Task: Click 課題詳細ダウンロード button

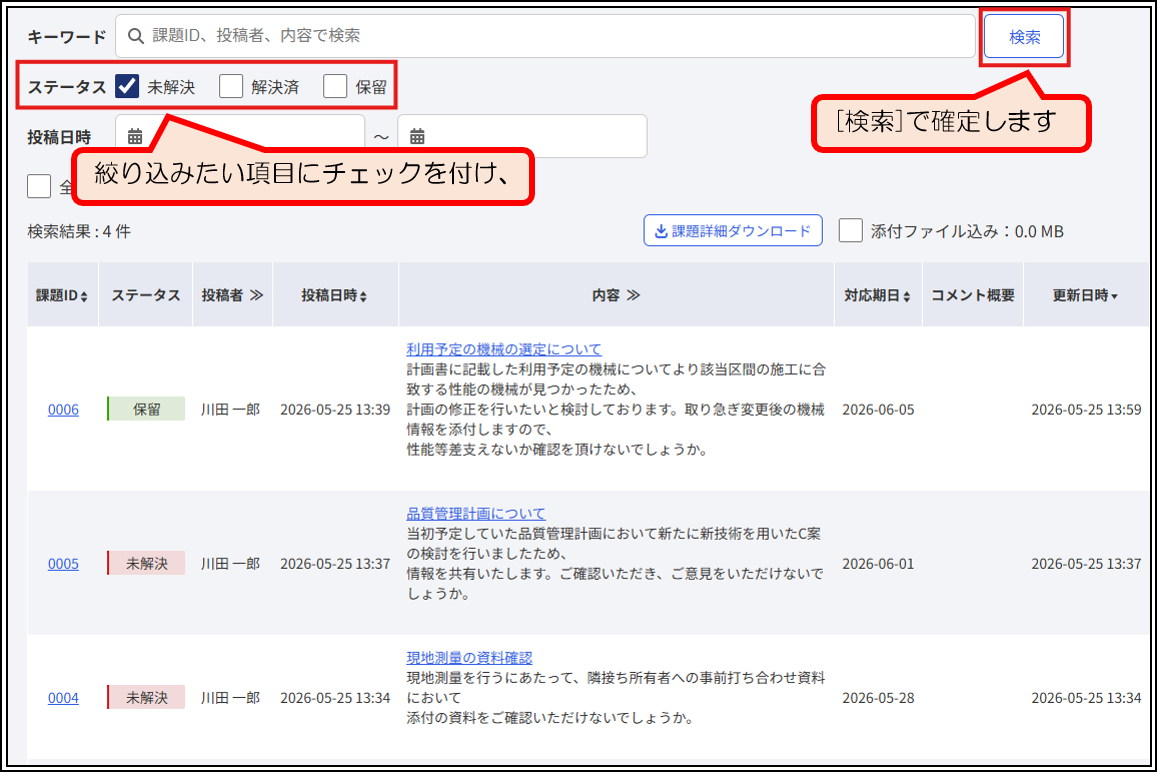Action: (x=733, y=230)
